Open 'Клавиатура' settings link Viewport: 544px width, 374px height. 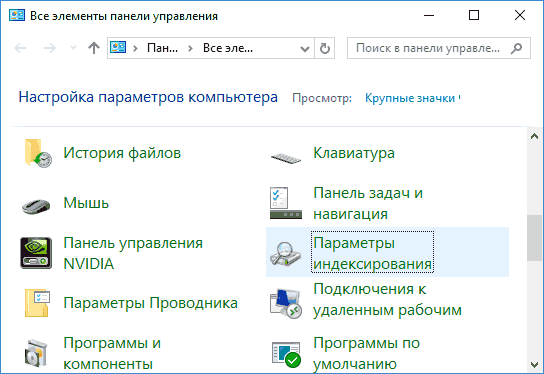coord(354,153)
